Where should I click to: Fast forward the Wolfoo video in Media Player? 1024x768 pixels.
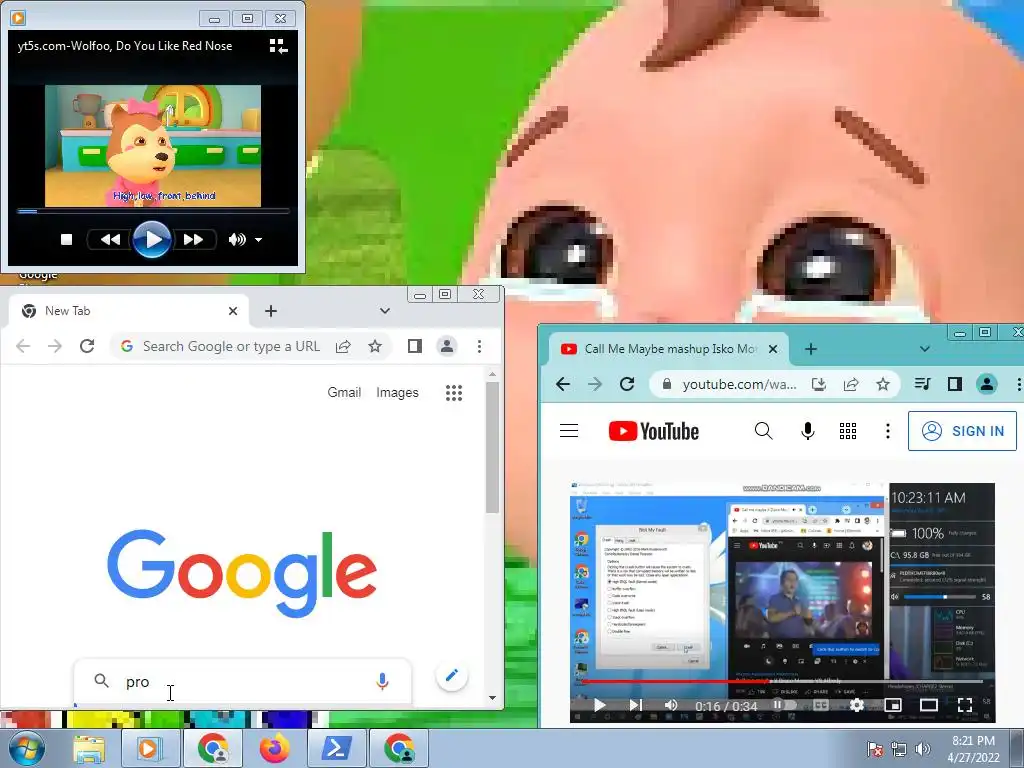click(193, 240)
